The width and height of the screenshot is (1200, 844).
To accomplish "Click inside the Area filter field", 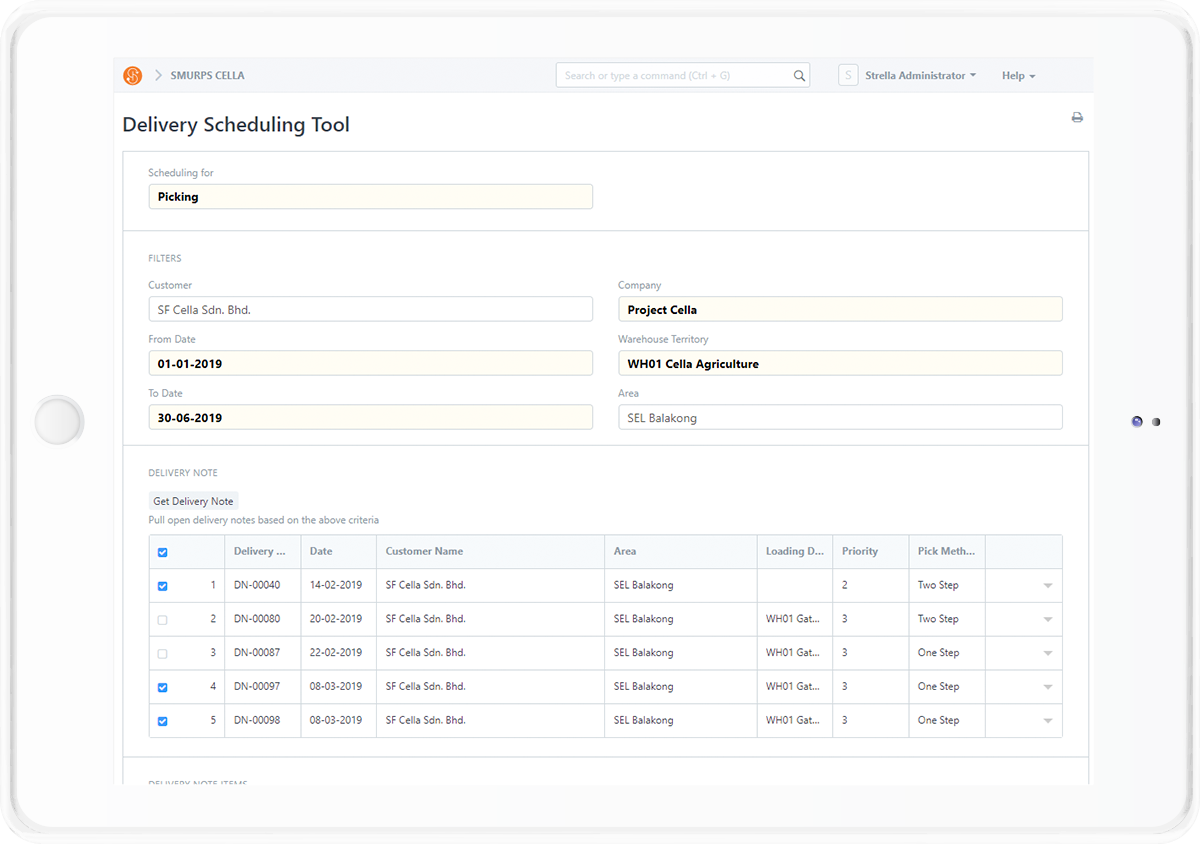I will pyautogui.click(x=840, y=417).
